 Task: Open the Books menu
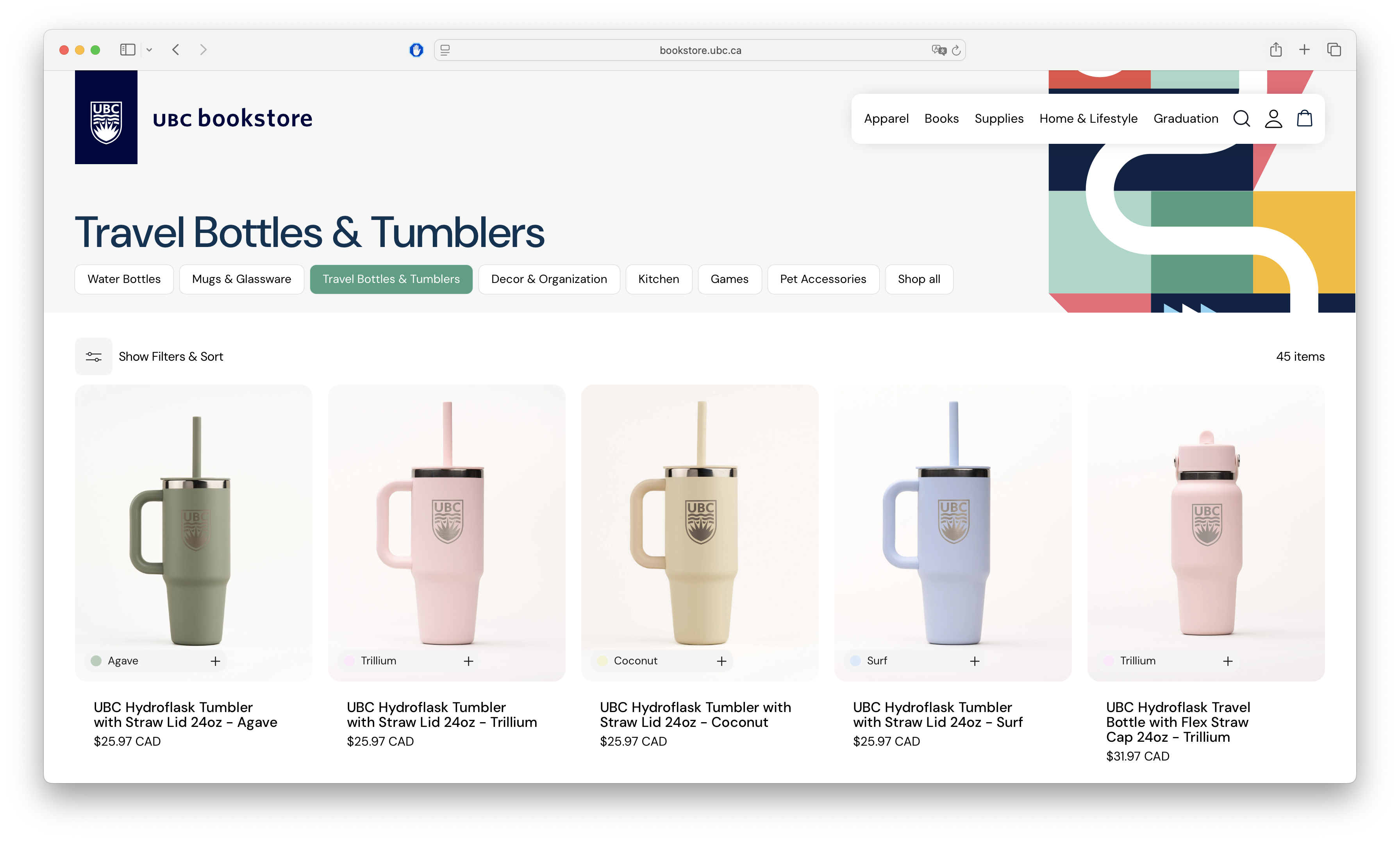(941, 118)
